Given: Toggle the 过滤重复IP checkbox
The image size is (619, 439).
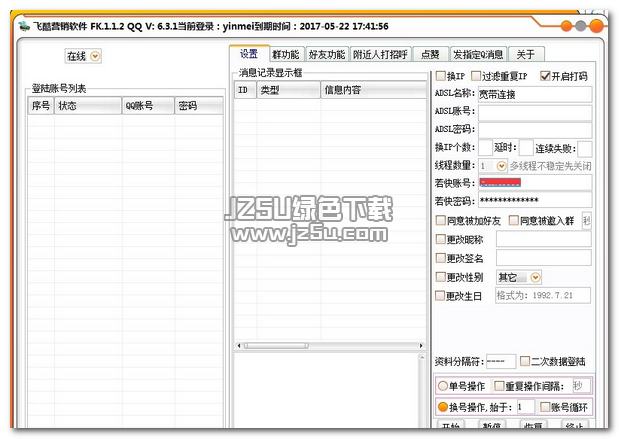Looking at the screenshot, I should coord(476,75).
